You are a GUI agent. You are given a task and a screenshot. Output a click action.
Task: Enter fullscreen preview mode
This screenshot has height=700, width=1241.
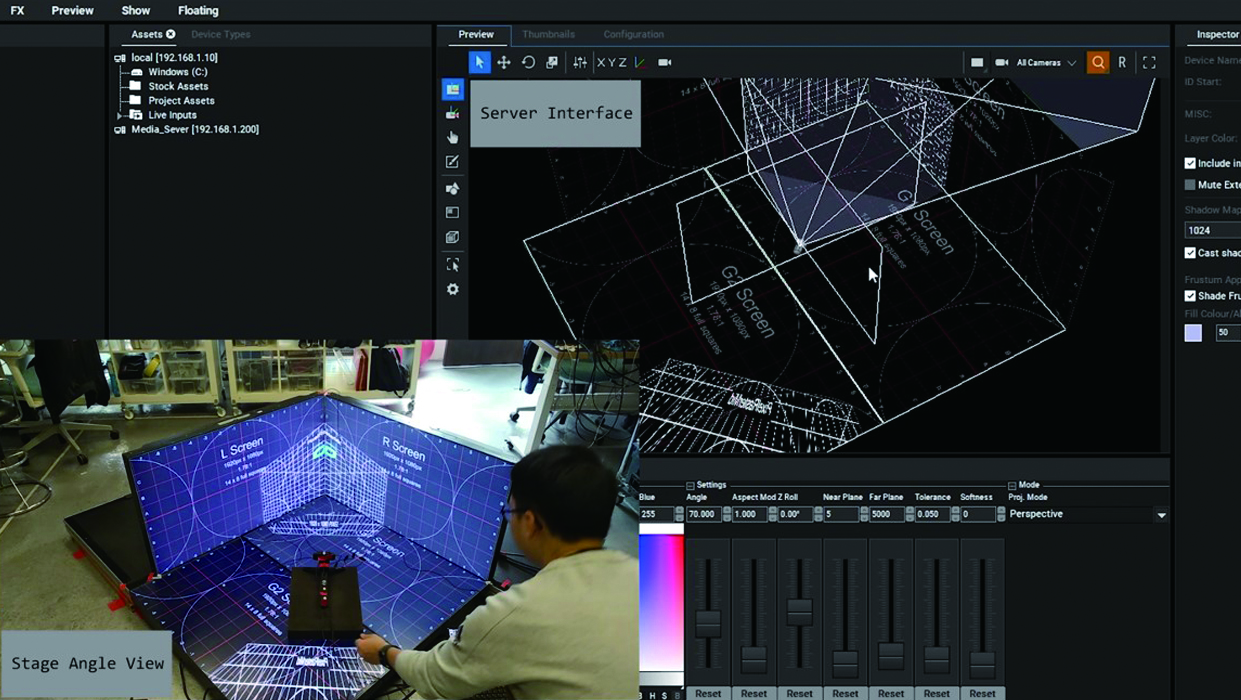(1149, 62)
